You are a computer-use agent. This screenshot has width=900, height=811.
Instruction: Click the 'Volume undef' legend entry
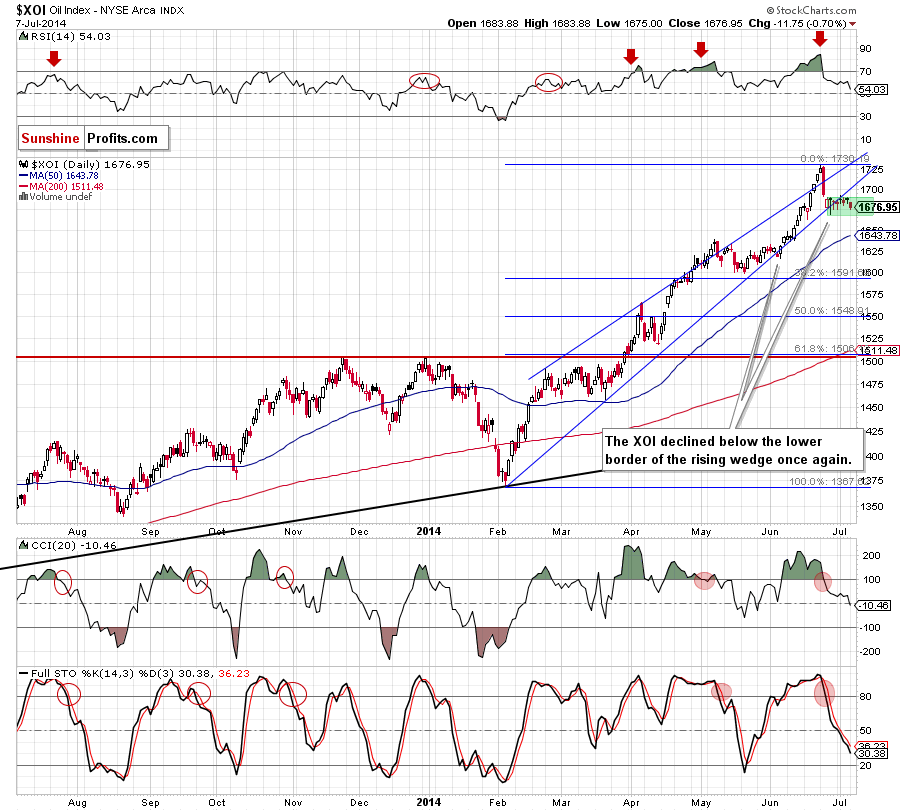61,196
